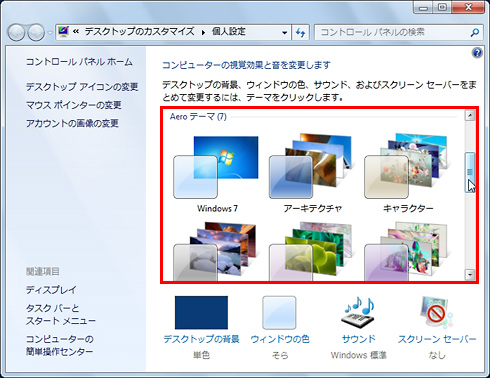Click the refresh button beside address bar

301,33
